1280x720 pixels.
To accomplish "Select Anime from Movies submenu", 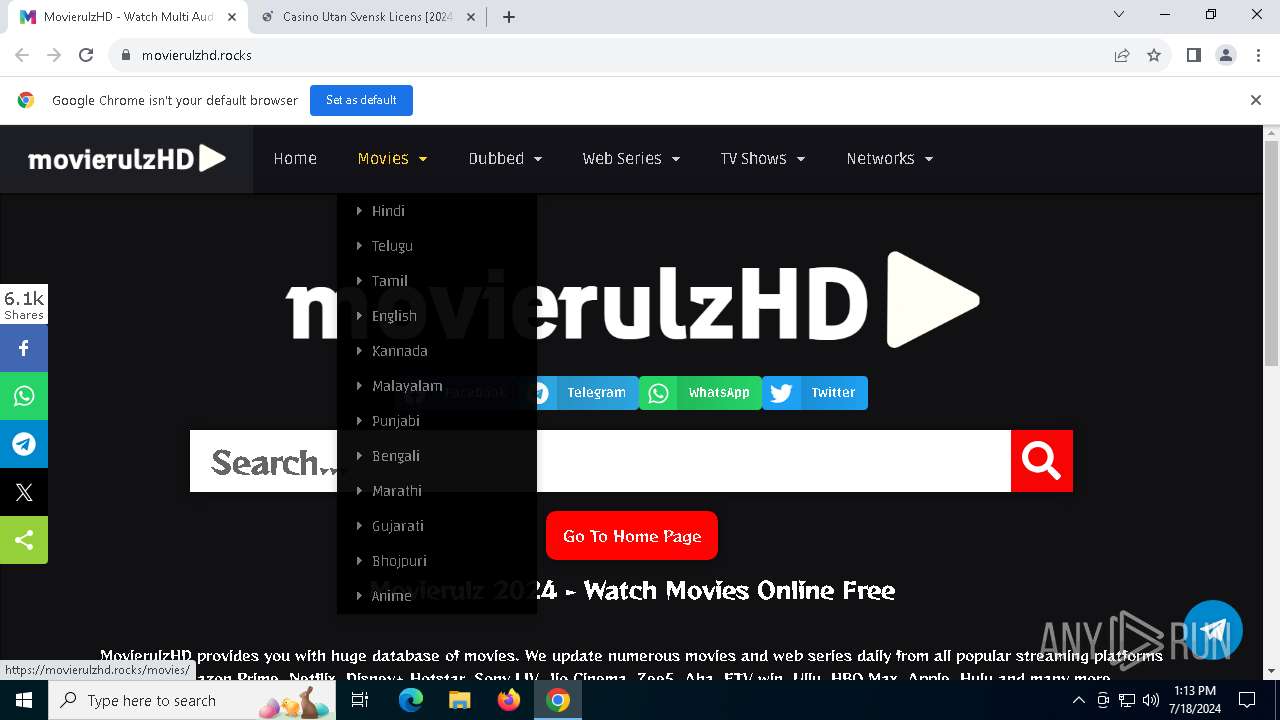I will coord(437,596).
